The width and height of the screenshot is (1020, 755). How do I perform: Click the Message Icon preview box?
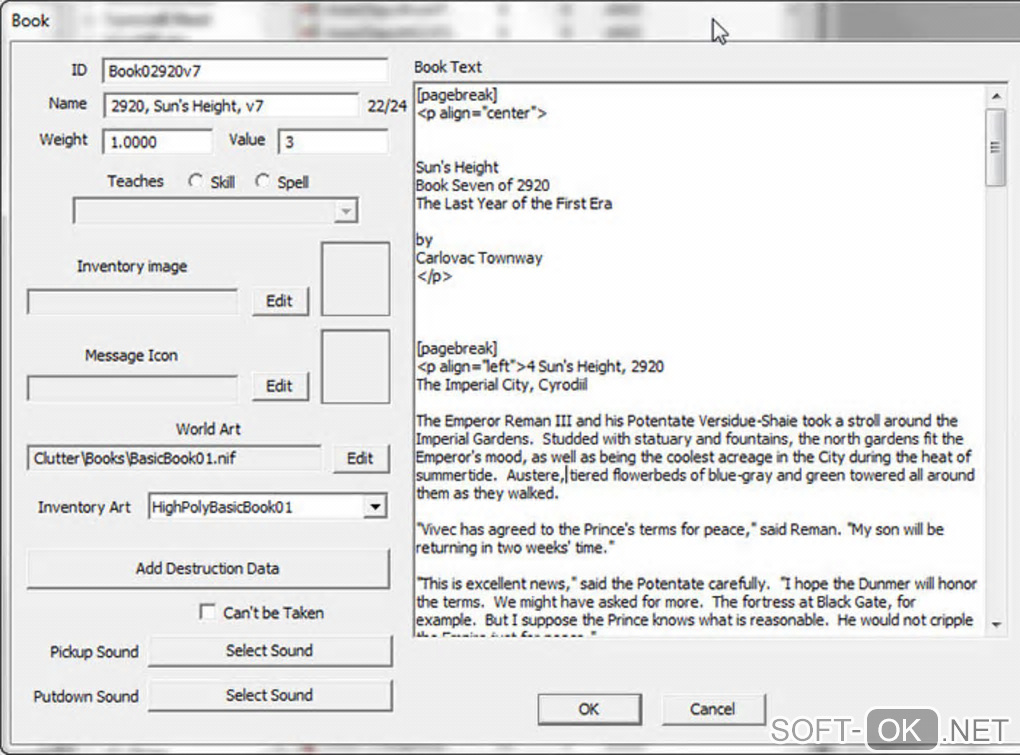(x=355, y=367)
